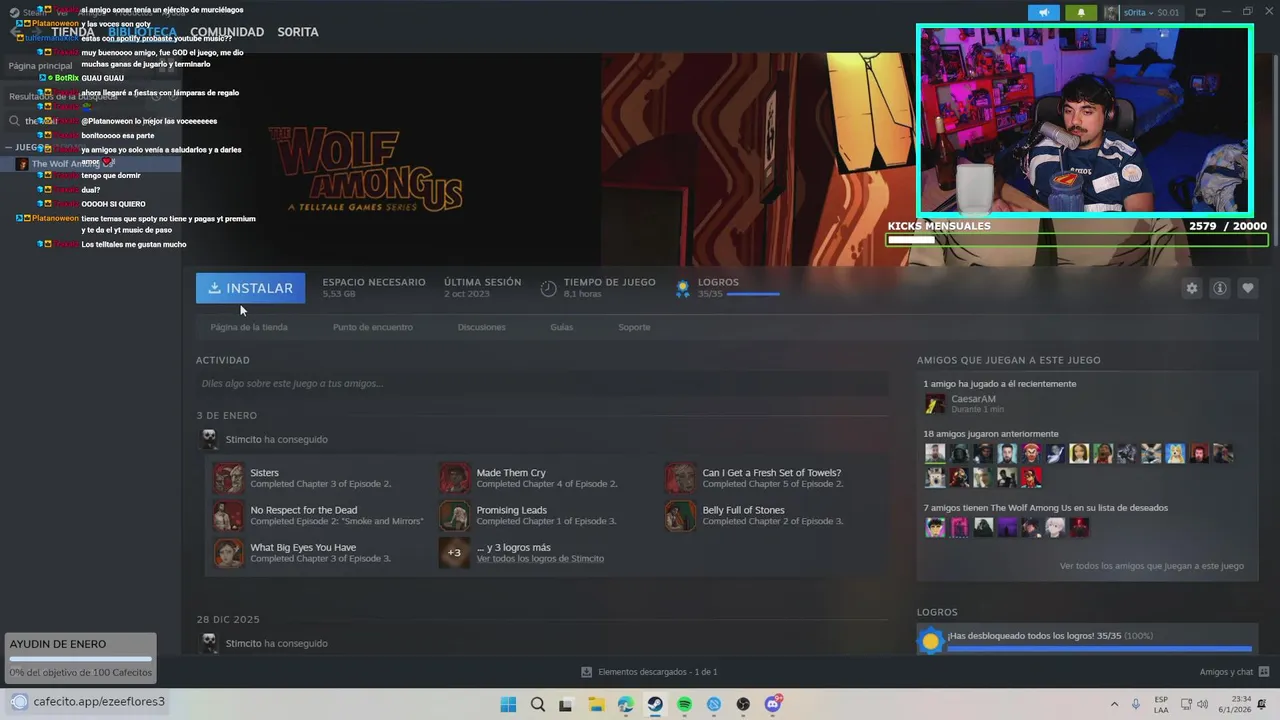Go to Página de la tienda tab
This screenshot has height=720, width=1280.
pyautogui.click(x=249, y=327)
